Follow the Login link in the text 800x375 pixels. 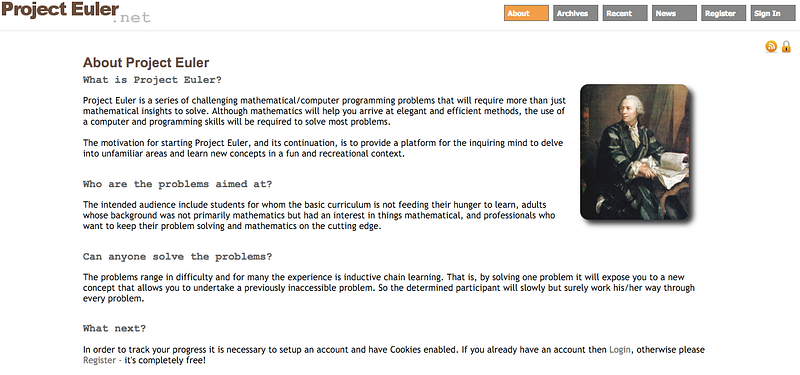[620, 350]
